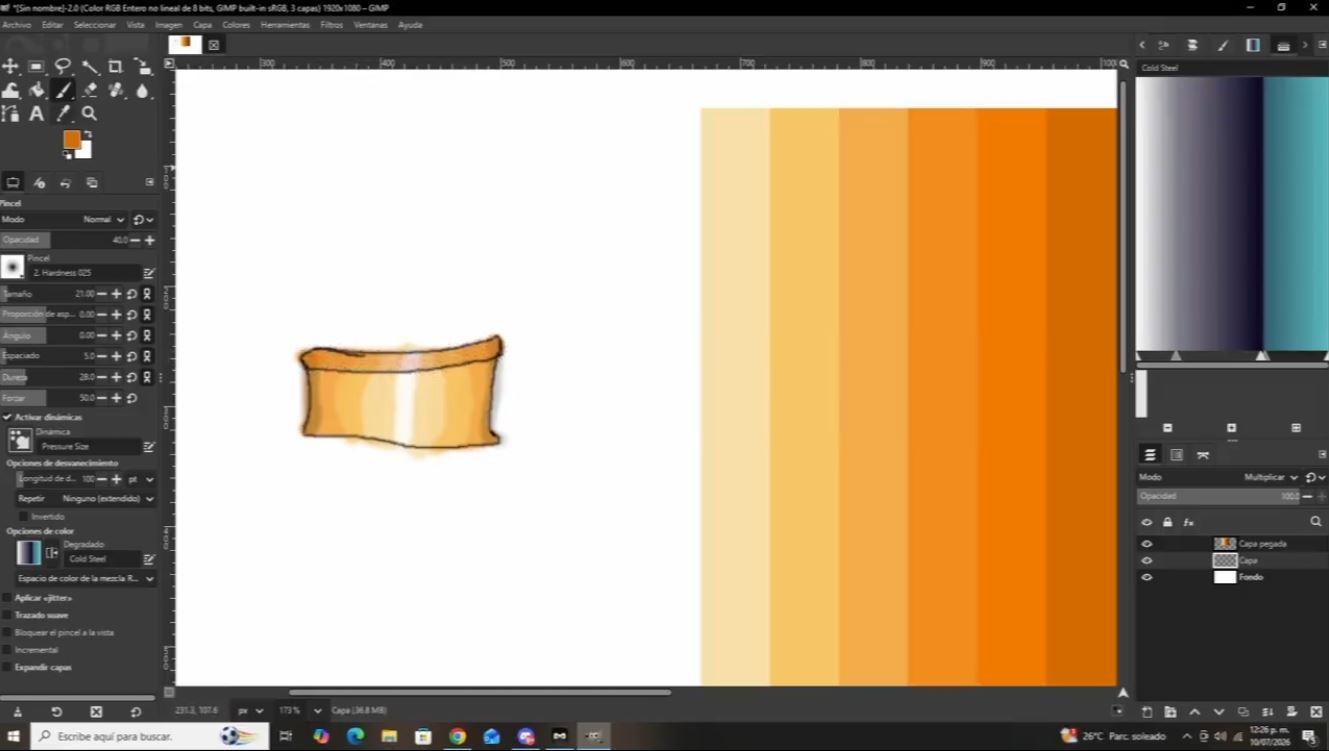Select the Fuzzy Select wand tool
1329x751 pixels.
click(x=90, y=66)
